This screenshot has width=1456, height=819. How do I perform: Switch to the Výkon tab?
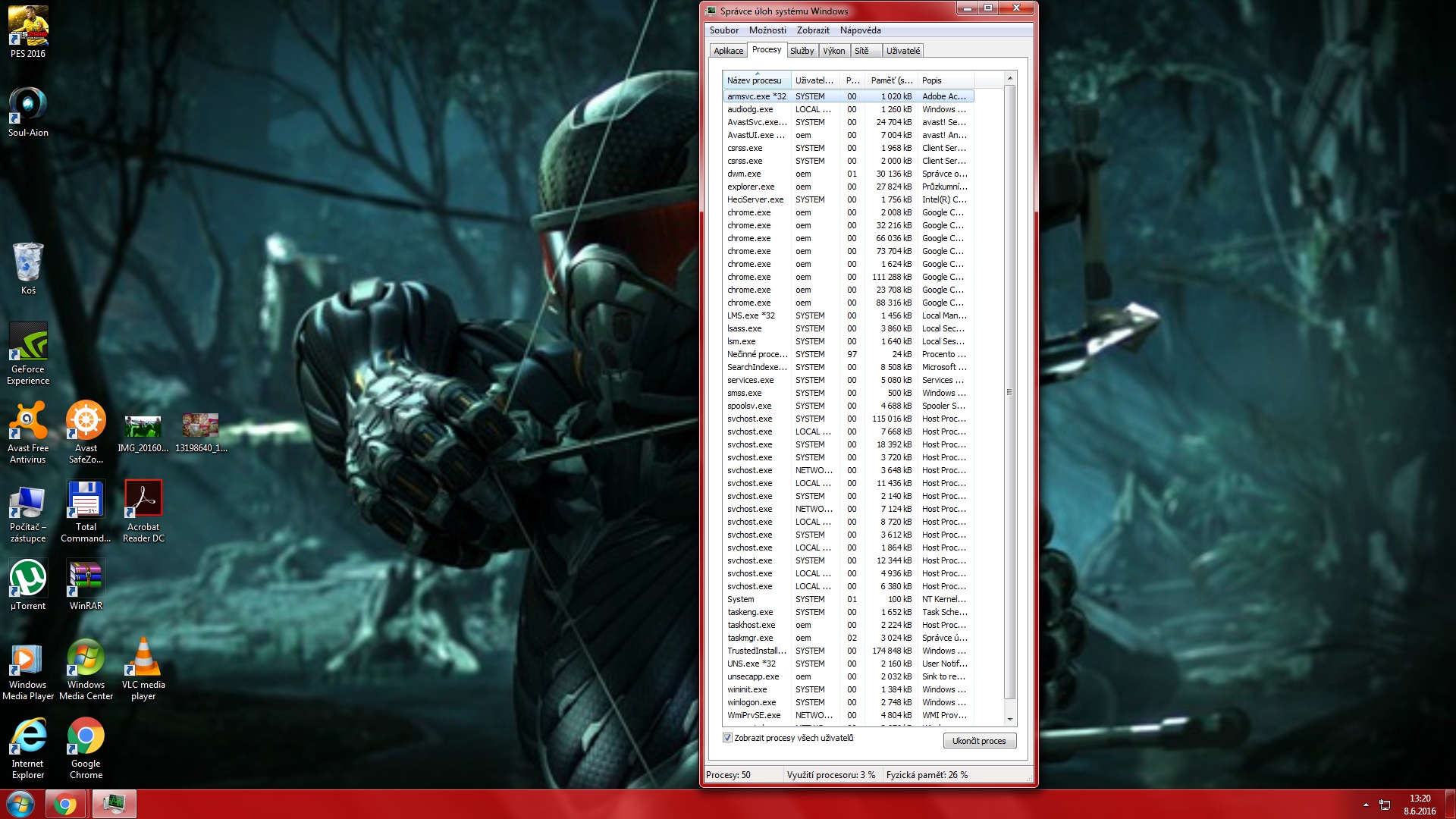[833, 51]
